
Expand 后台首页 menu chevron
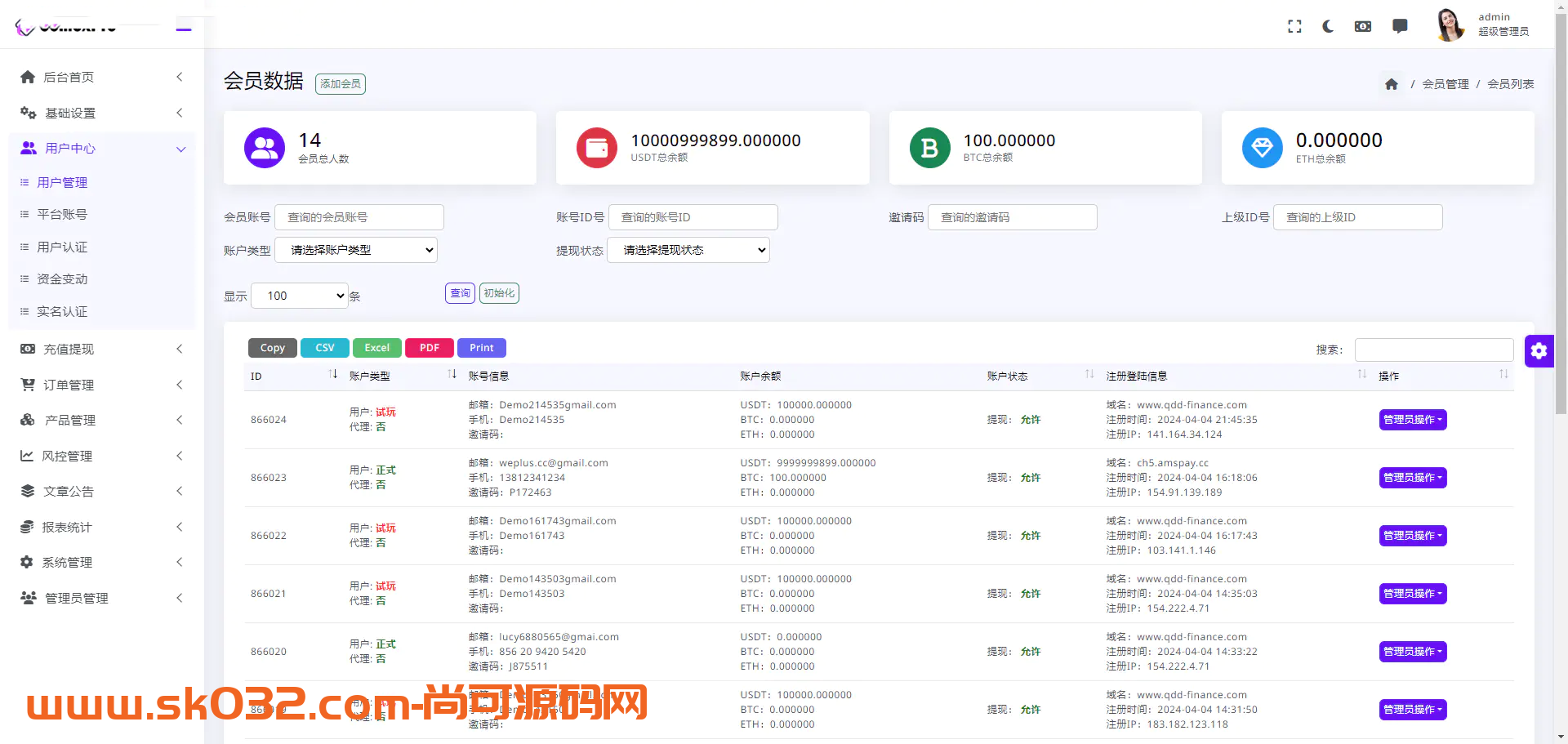click(180, 77)
